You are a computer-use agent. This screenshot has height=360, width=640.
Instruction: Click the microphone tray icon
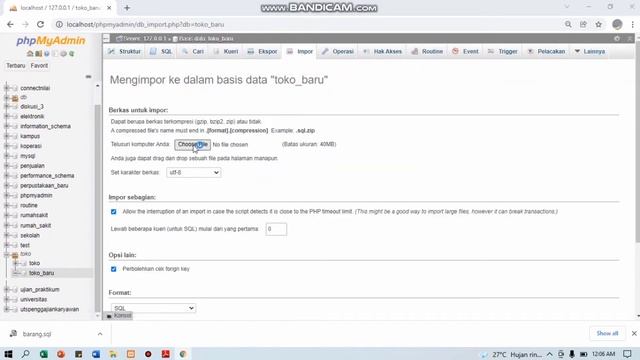pyautogui.click(x=572, y=354)
